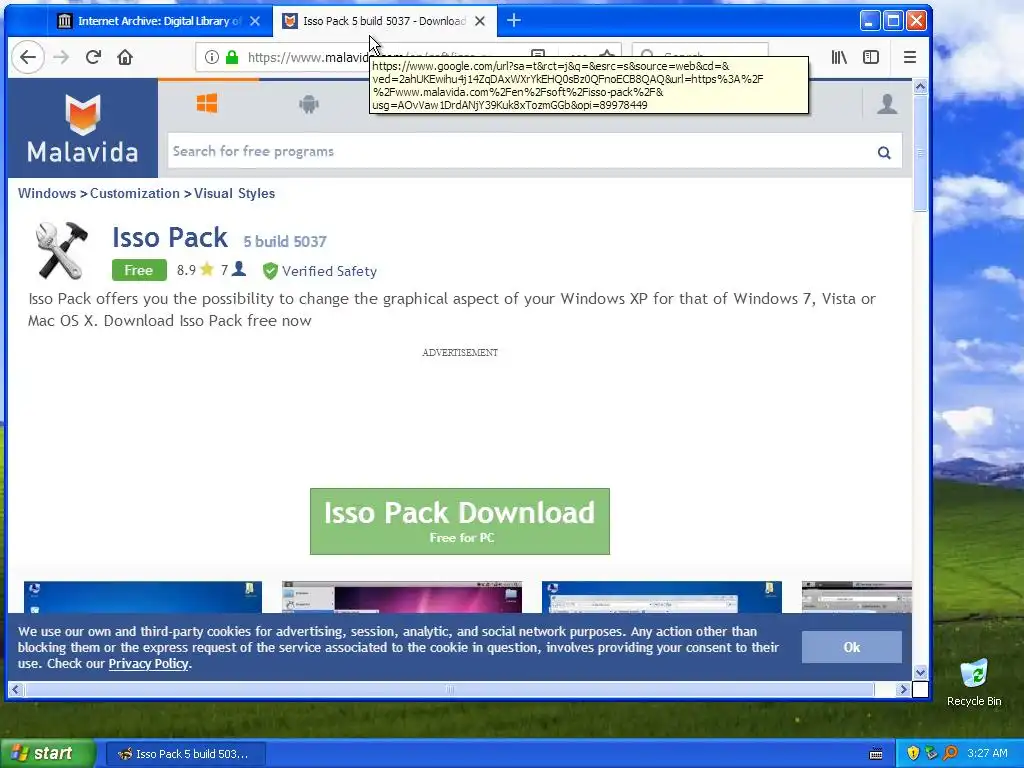Screen dimensions: 1024x768
Task: Click the Malavida logo
Action: point(83,128)
